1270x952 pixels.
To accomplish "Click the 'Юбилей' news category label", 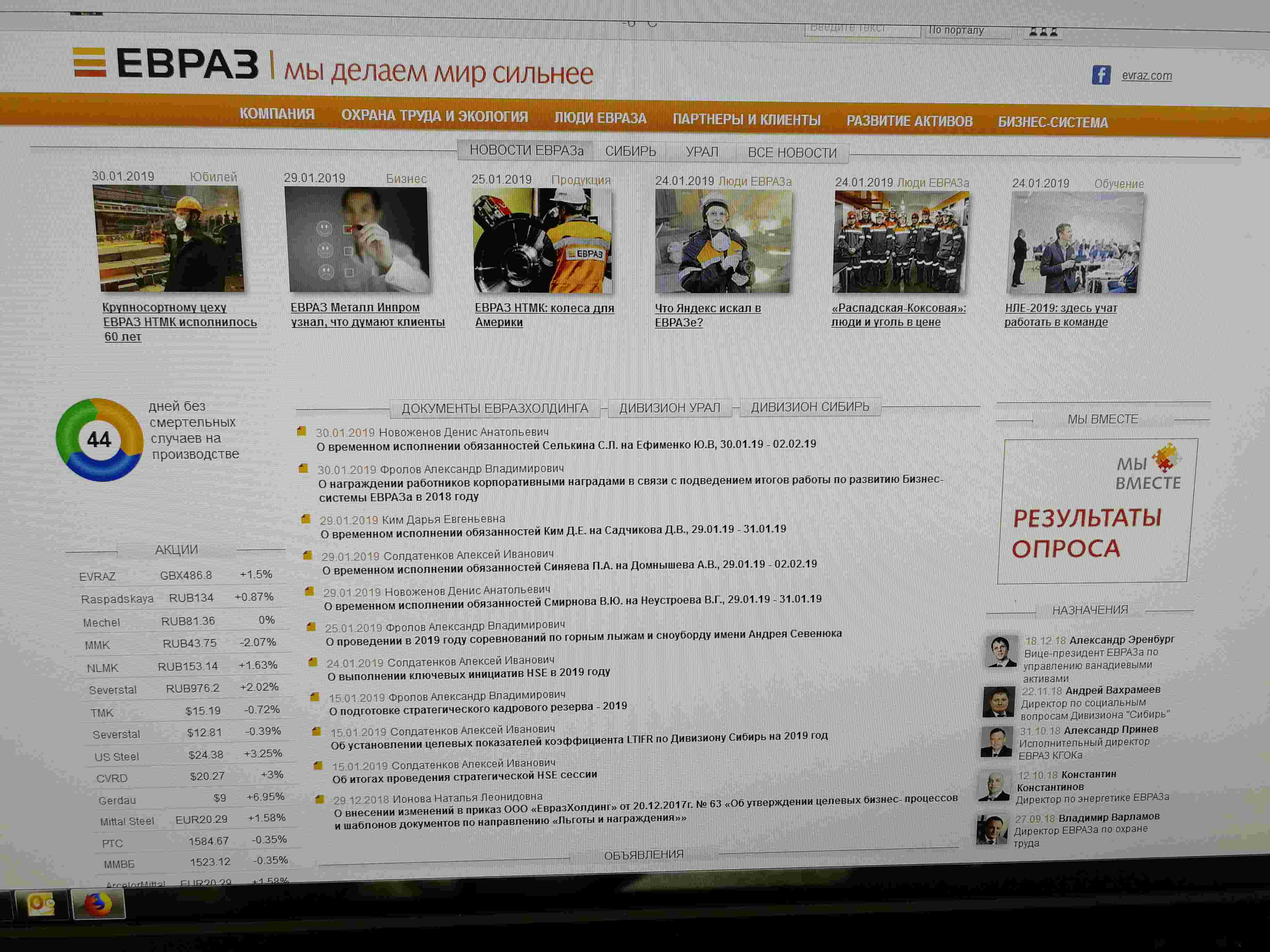I will pos(213,177).
